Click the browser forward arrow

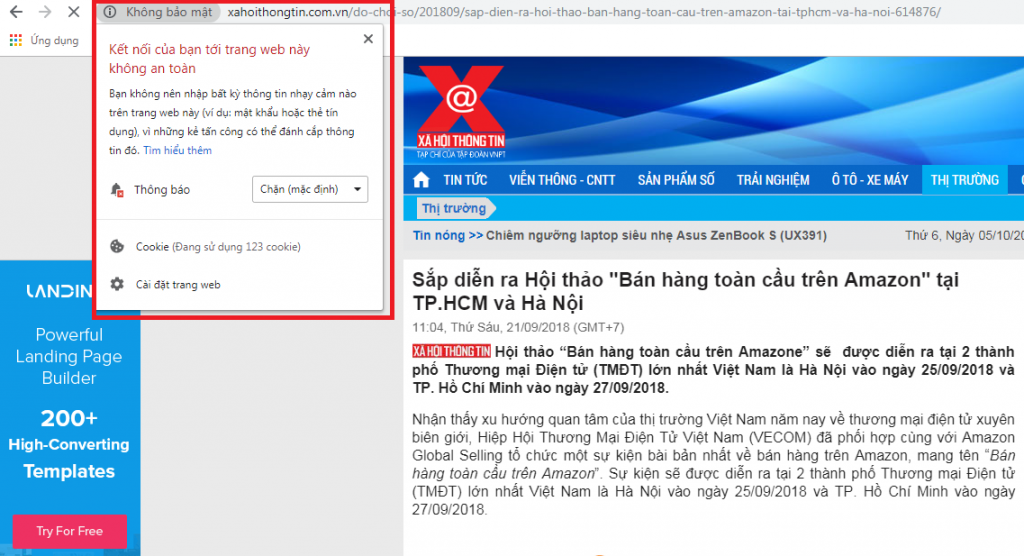(45, 12)
